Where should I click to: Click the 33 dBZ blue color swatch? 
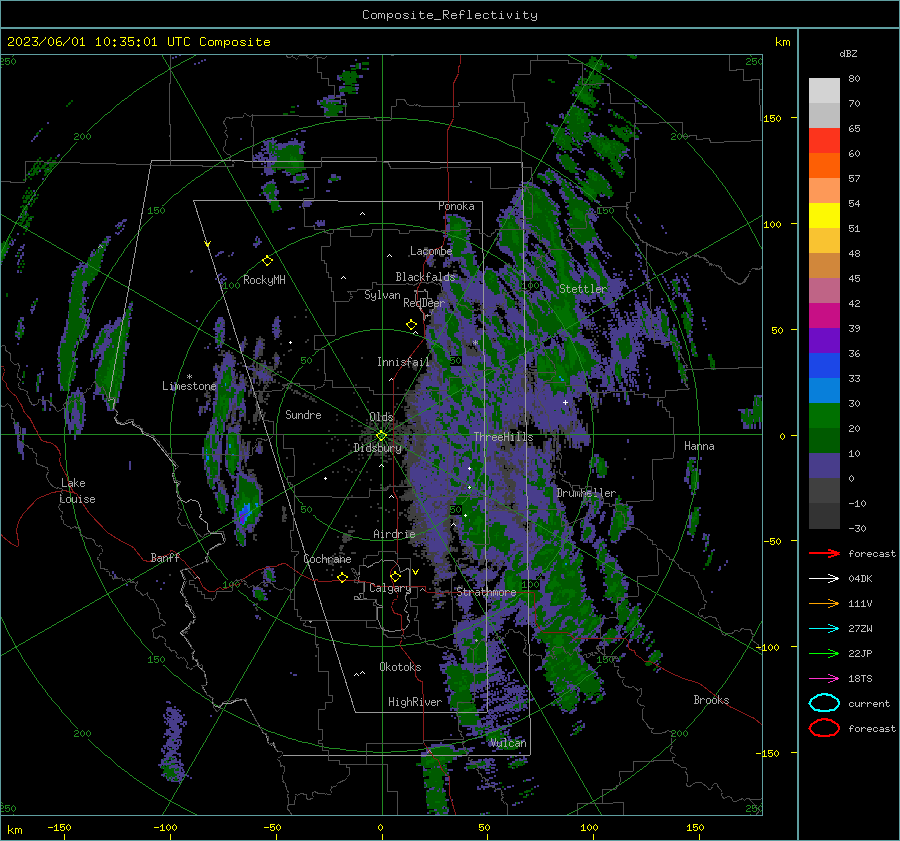click(x=824, y=365)
